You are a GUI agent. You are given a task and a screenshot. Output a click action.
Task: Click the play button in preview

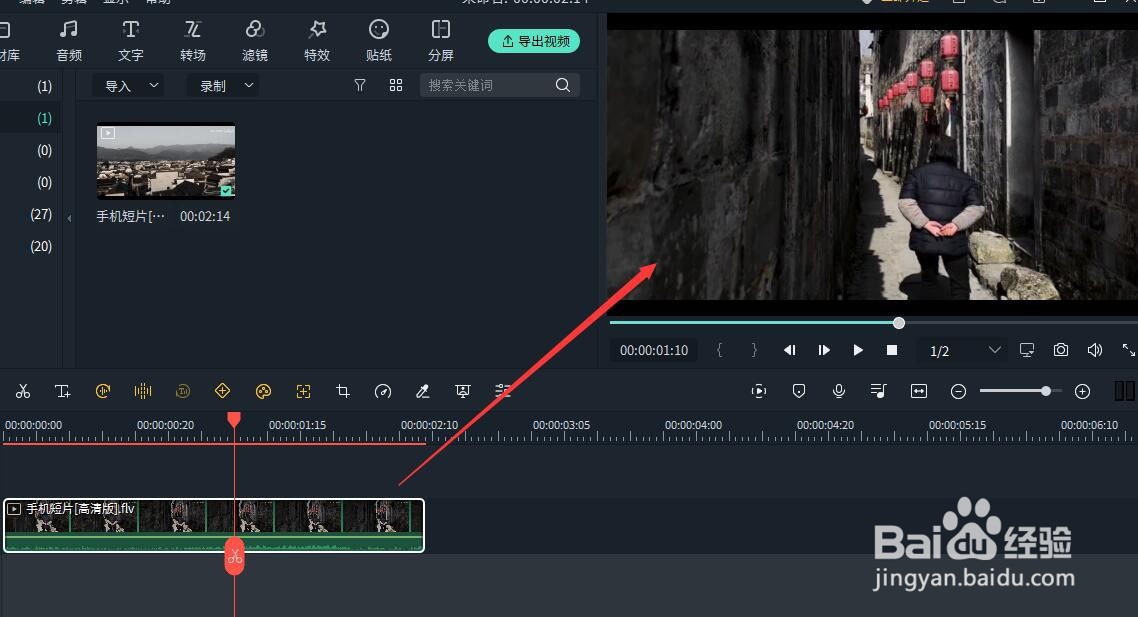(858, 351)
